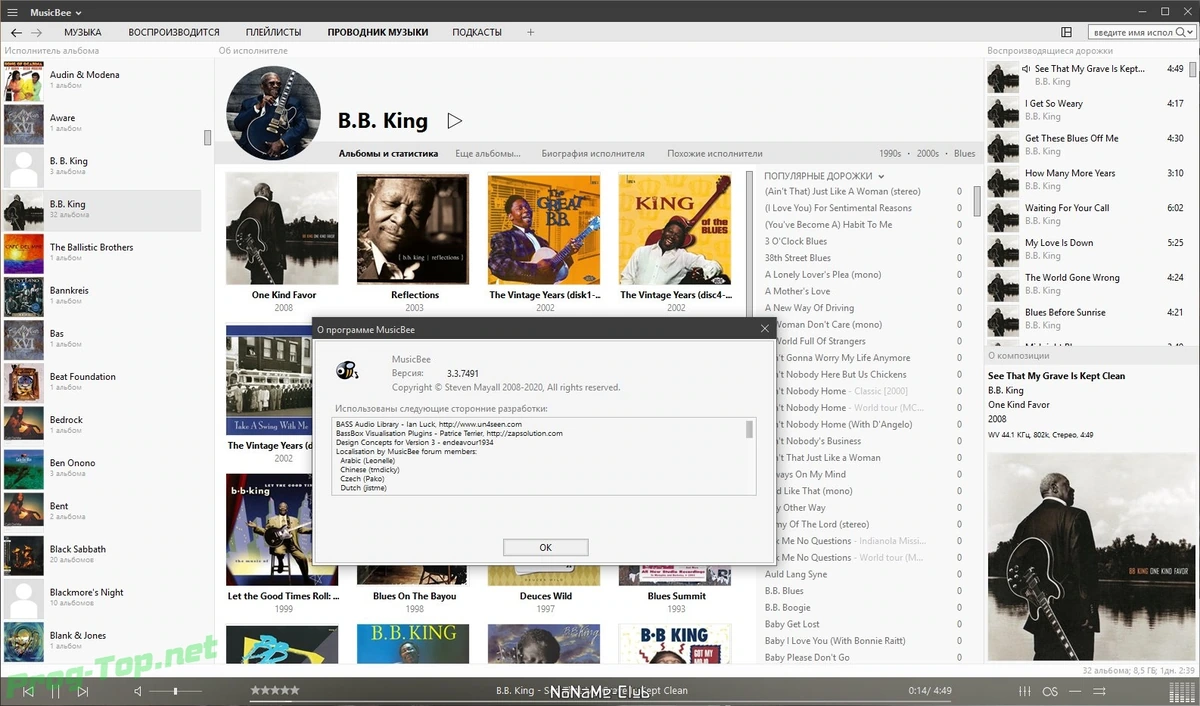Skip to the previous track

[x=28, y=691]
